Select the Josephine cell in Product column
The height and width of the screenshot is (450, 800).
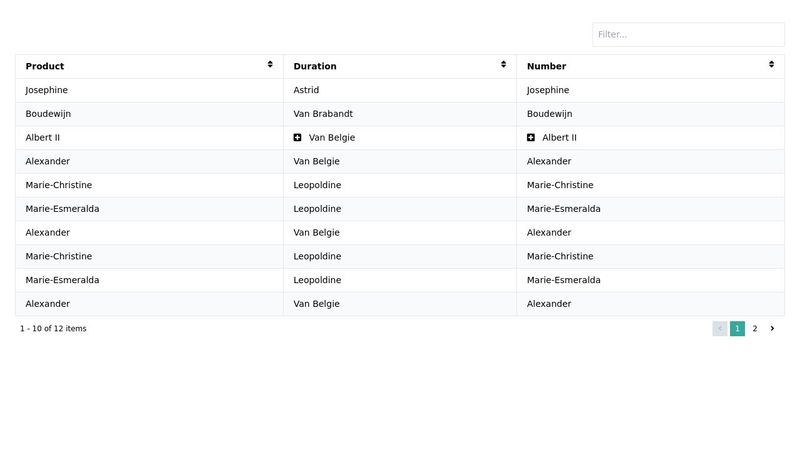47,90
